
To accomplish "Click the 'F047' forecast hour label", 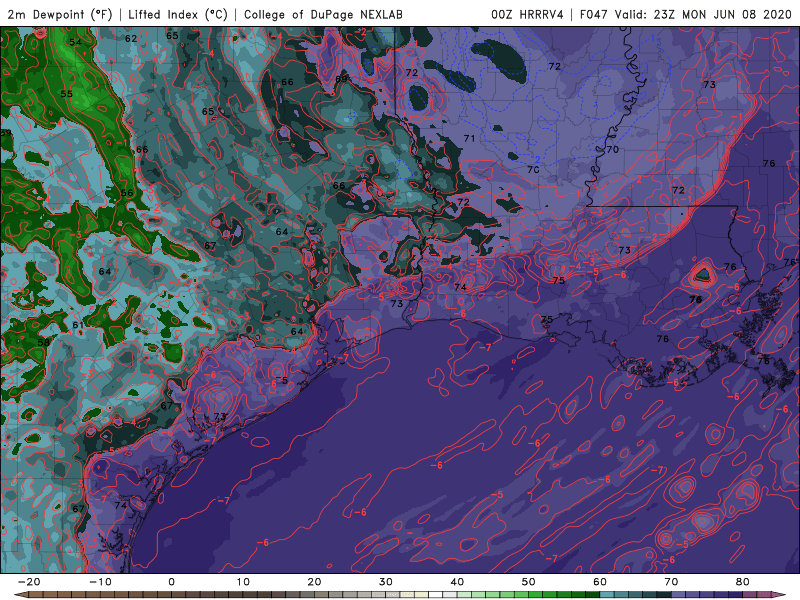I will tap(593, 14).
